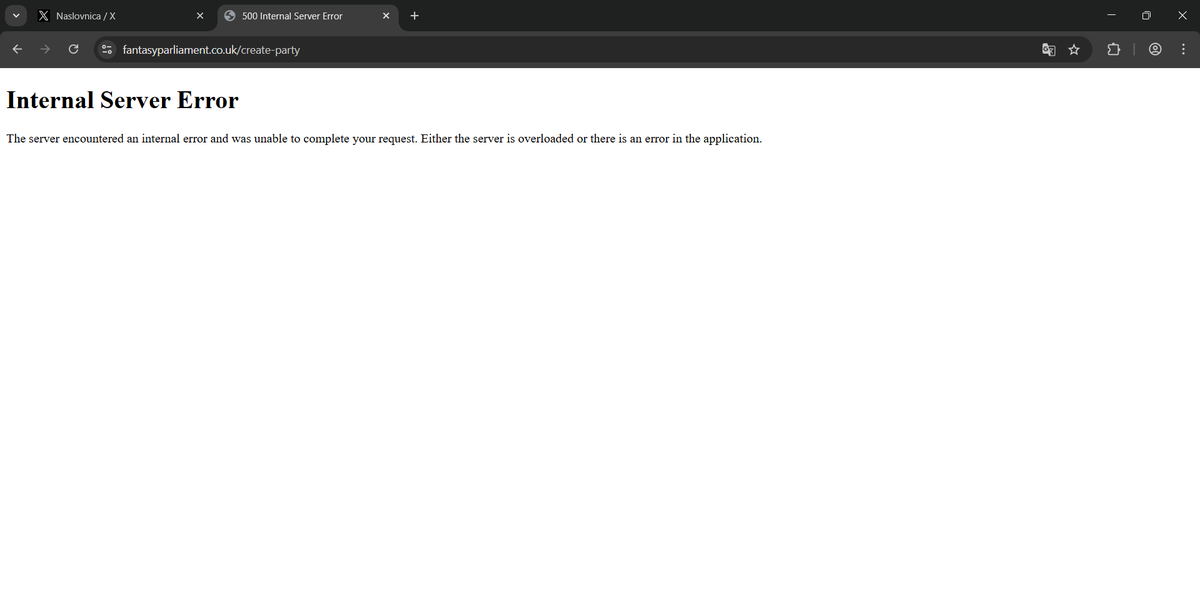
Task: Click the Internal Server Error heading
Action: click(x=122, y=100)
